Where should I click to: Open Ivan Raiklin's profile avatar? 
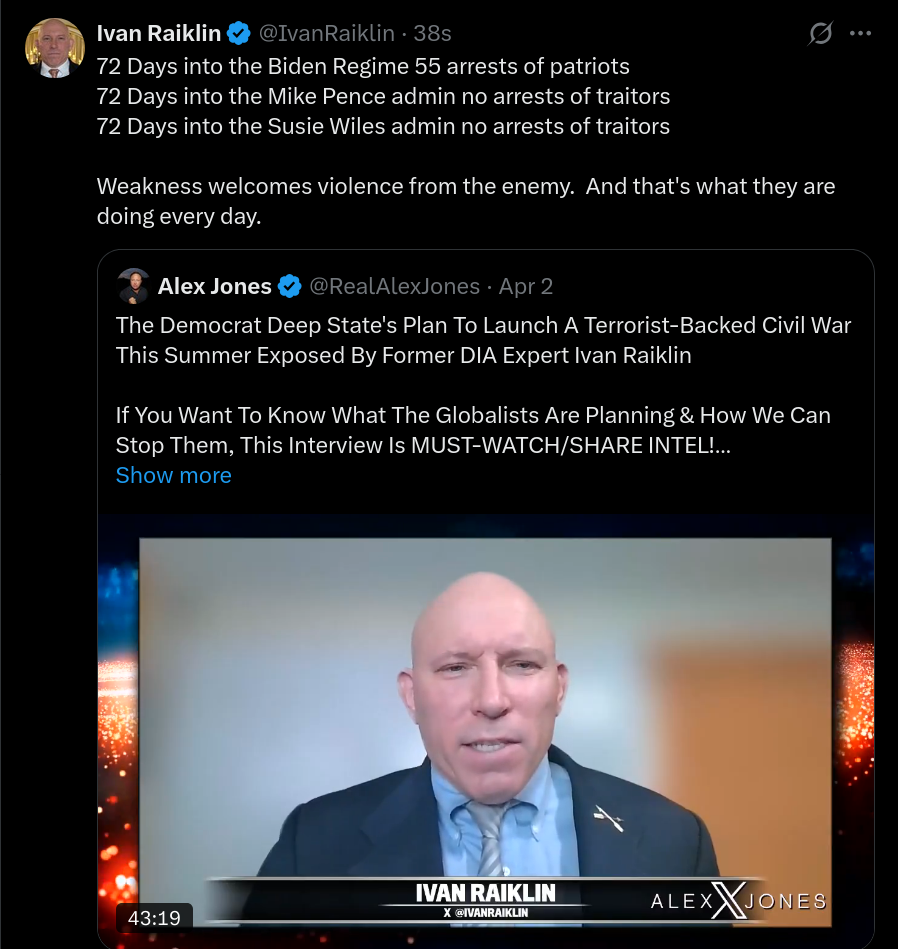click(x=54, y=48)
